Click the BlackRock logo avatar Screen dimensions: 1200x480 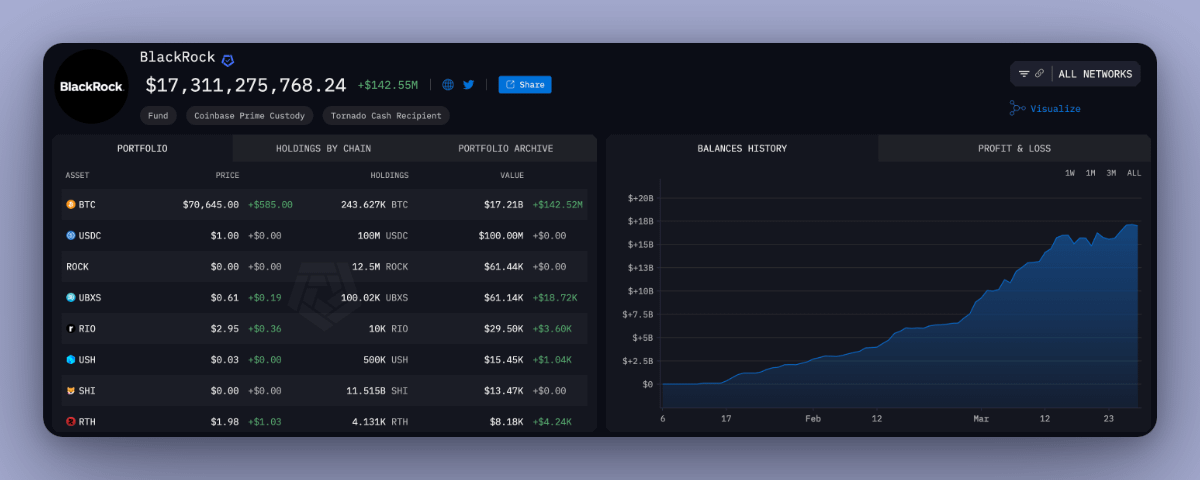[91, 86]
